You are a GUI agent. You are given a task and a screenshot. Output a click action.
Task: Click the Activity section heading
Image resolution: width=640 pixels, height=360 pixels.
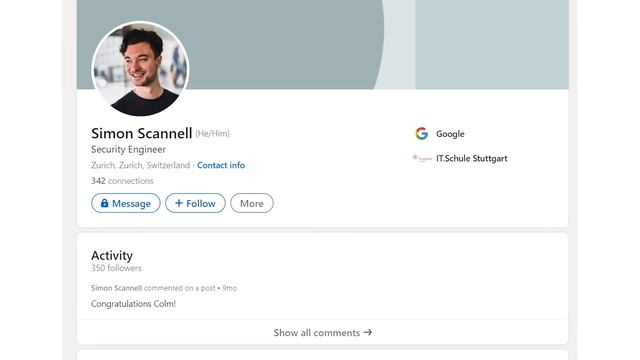coord(112,256)
